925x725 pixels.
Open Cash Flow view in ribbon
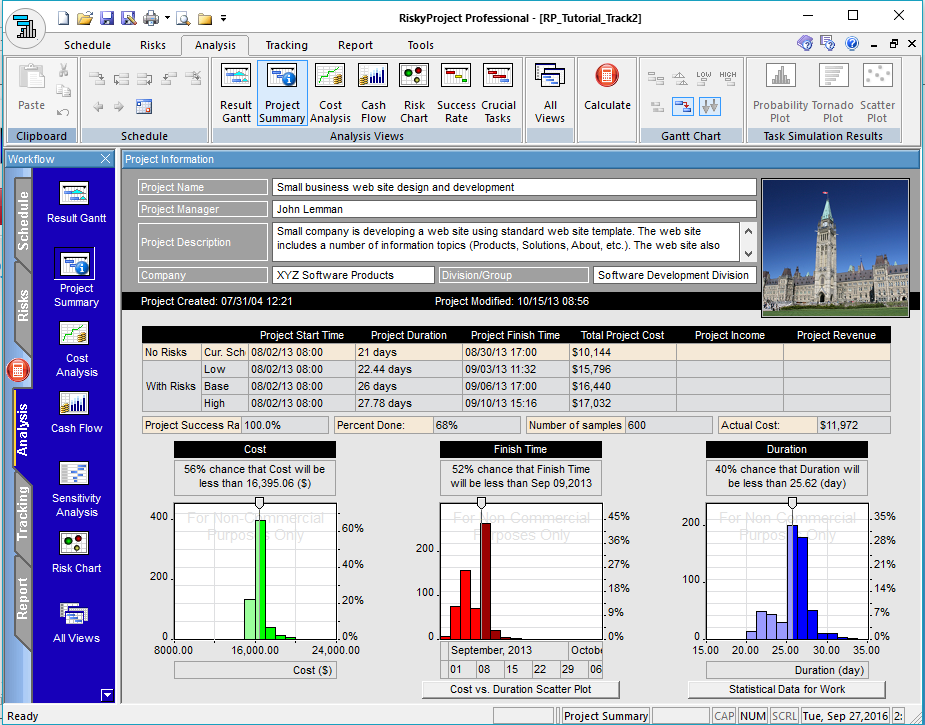pyautogui.click(x=373, y=93)
